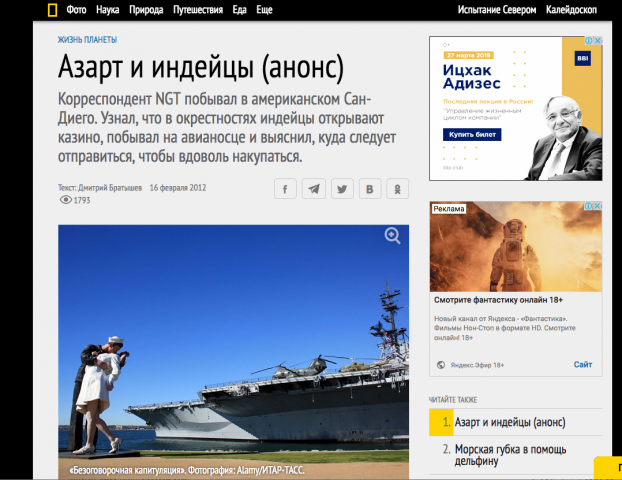Image resolution: width=622 pixels, height=480 pixels.
Task: Click the article title Азарт и индейцы
Action: click(201, 67)
